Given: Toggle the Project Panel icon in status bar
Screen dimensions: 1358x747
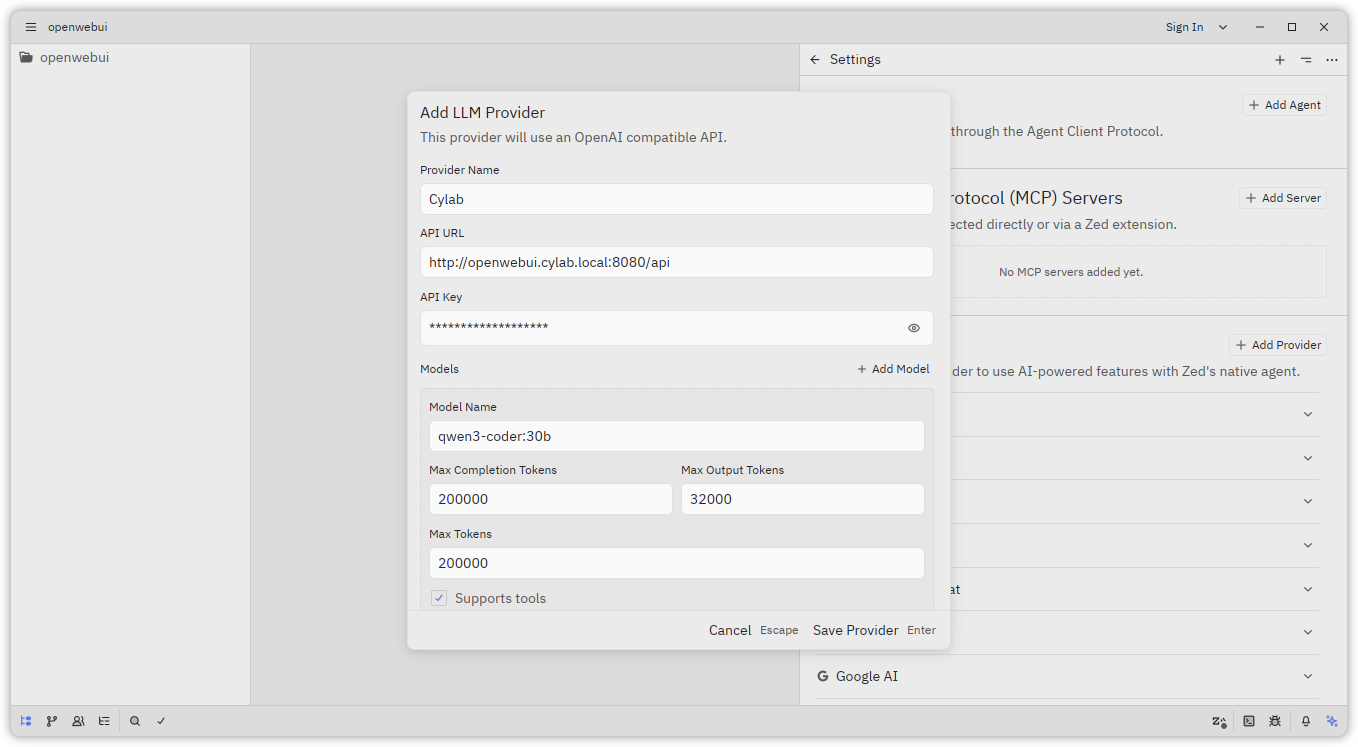Looking at the screenshot, I should (26, 720).
